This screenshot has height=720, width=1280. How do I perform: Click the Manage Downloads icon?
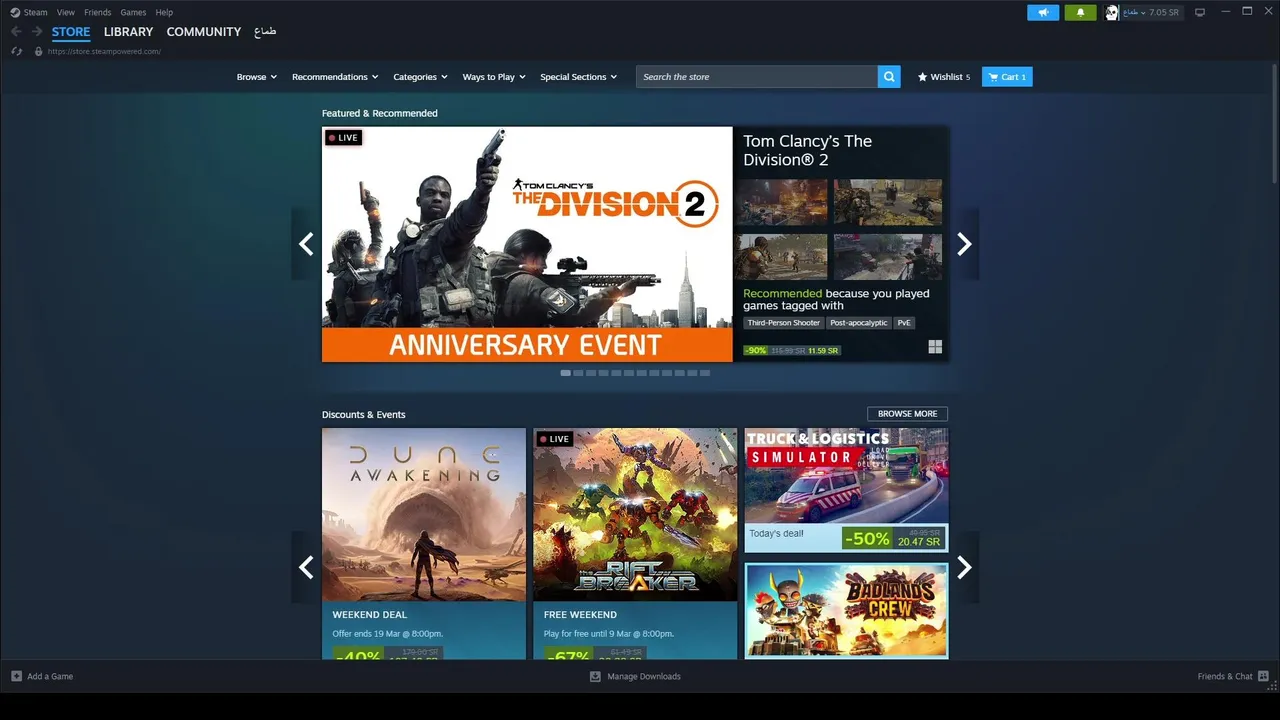(x=595, y=676)
